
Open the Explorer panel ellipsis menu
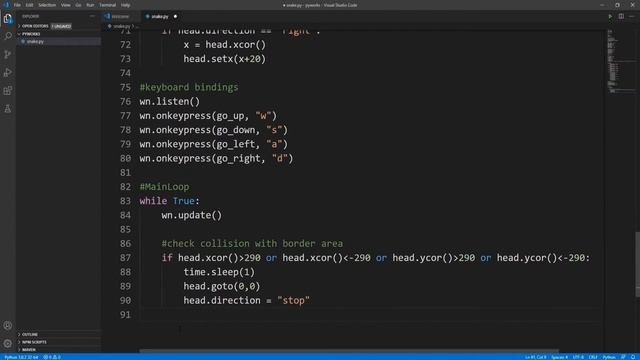pyautogui.click(x=92, y=16)
